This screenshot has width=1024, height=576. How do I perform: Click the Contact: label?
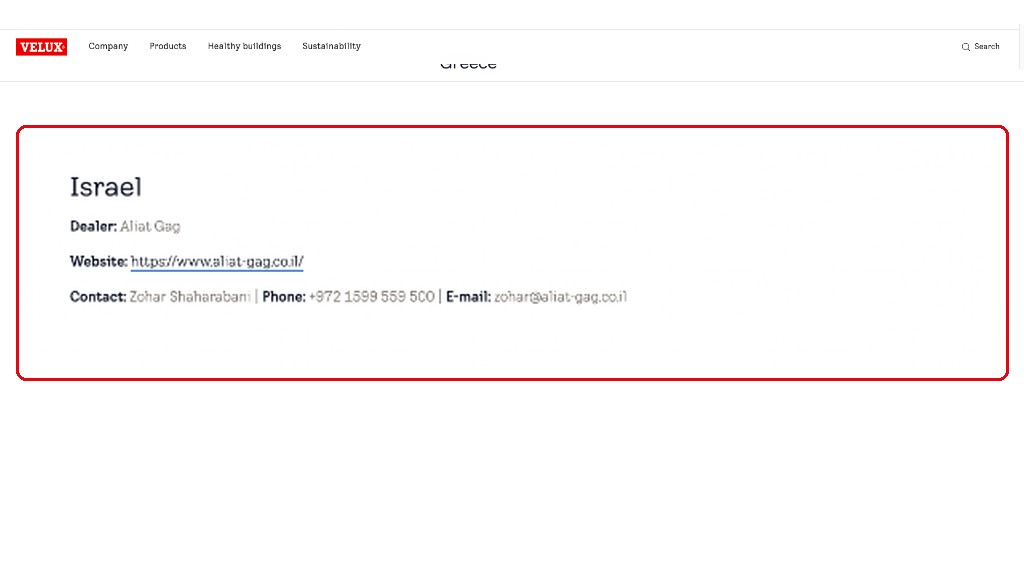point(98,297)
